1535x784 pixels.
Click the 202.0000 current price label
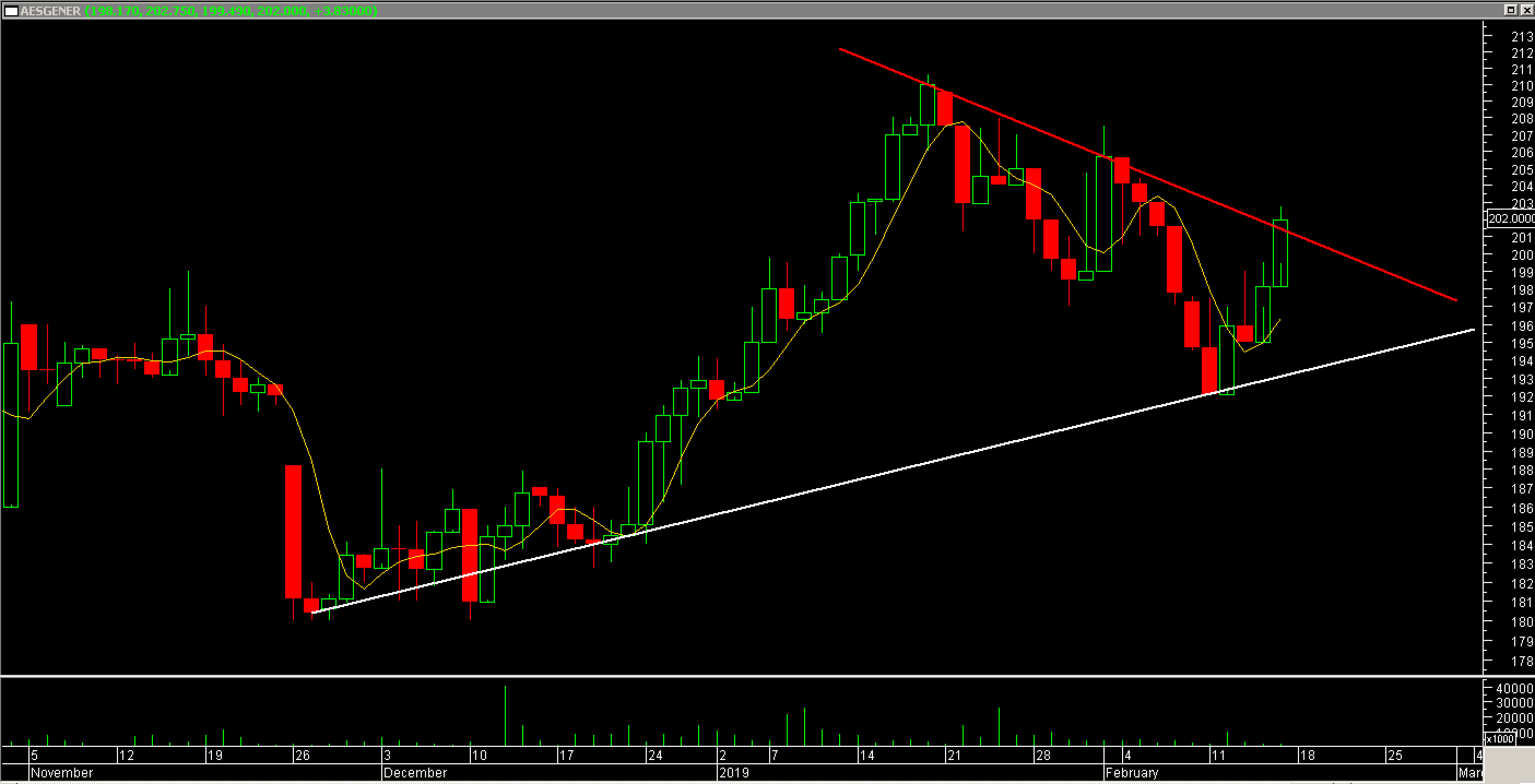point(1511,218)
